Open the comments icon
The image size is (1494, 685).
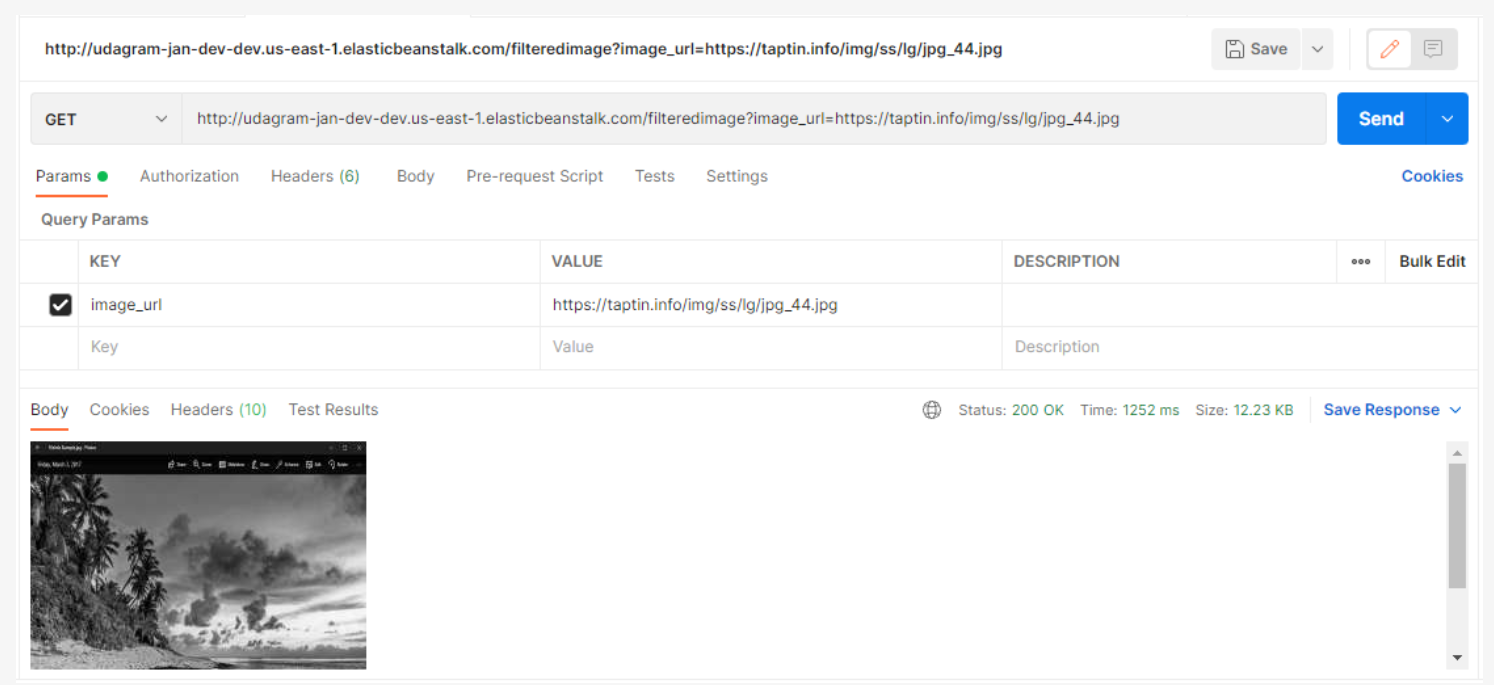click(x=1433, y=49)
